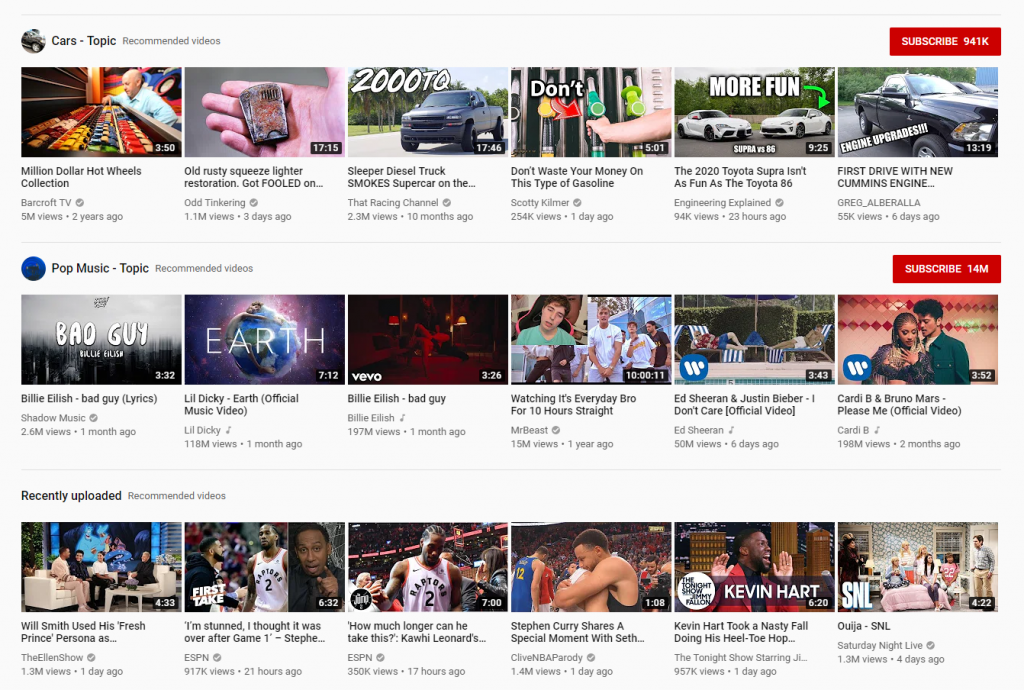Open title 'Will Smith Used His Fresh Prince Persona'

click(83, 632)
